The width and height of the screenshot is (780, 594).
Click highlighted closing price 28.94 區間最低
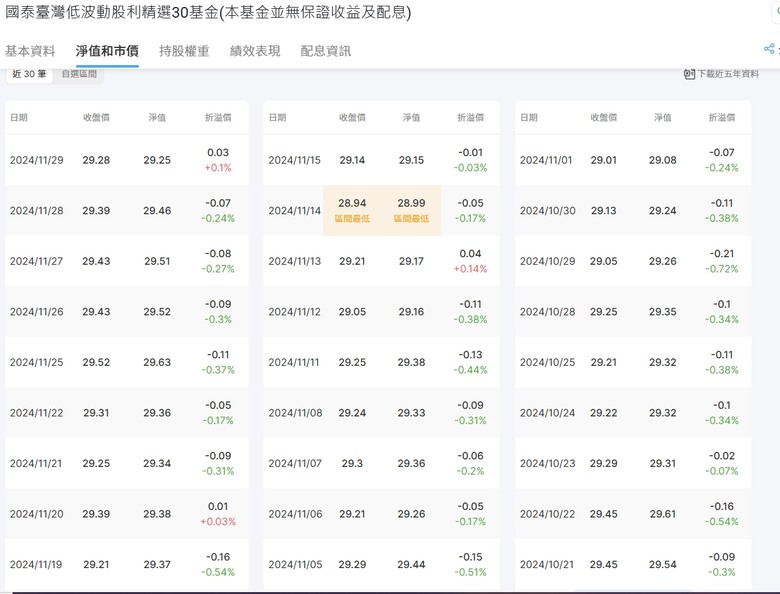(x=352, y=210)
